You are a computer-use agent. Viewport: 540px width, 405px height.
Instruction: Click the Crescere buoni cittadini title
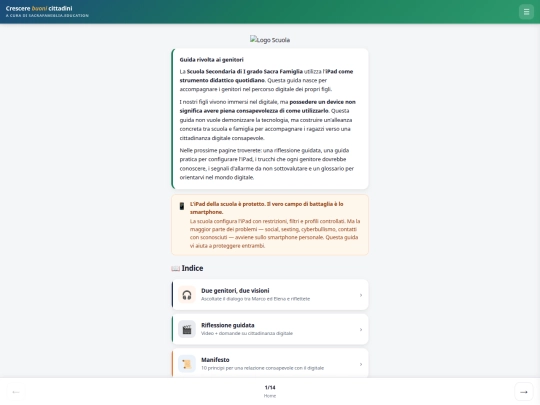pos(39,8)
